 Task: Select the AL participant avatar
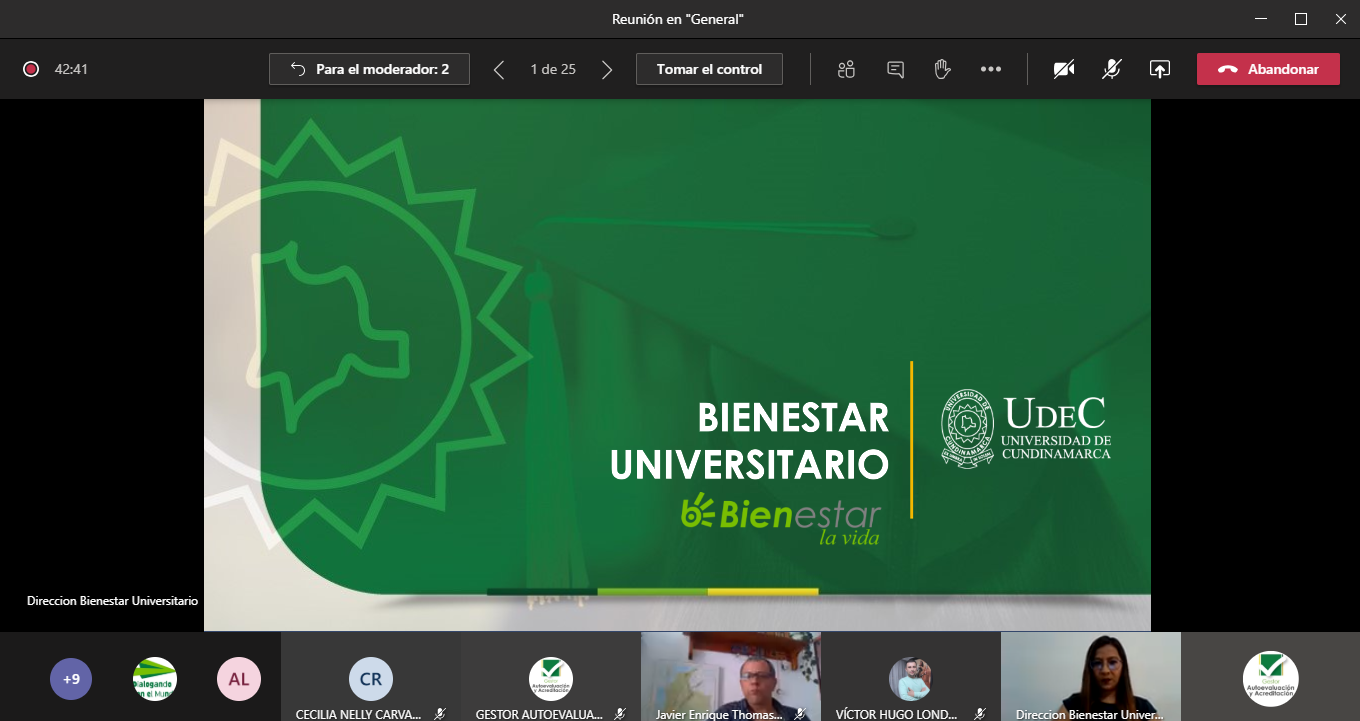[x=238, y=679]
